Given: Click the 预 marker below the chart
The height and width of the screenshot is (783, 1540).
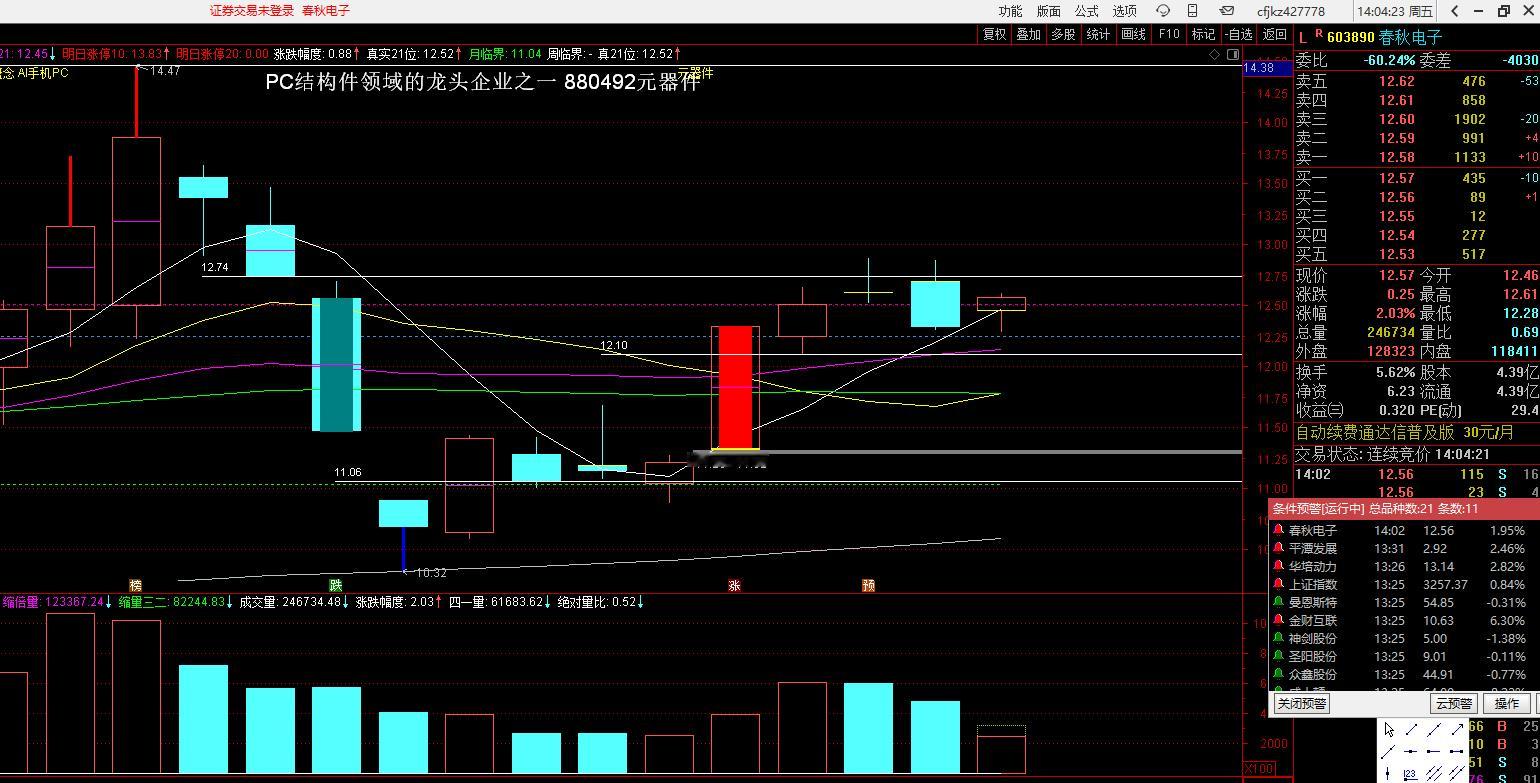Looking at the screenshot, I should 868,585.
